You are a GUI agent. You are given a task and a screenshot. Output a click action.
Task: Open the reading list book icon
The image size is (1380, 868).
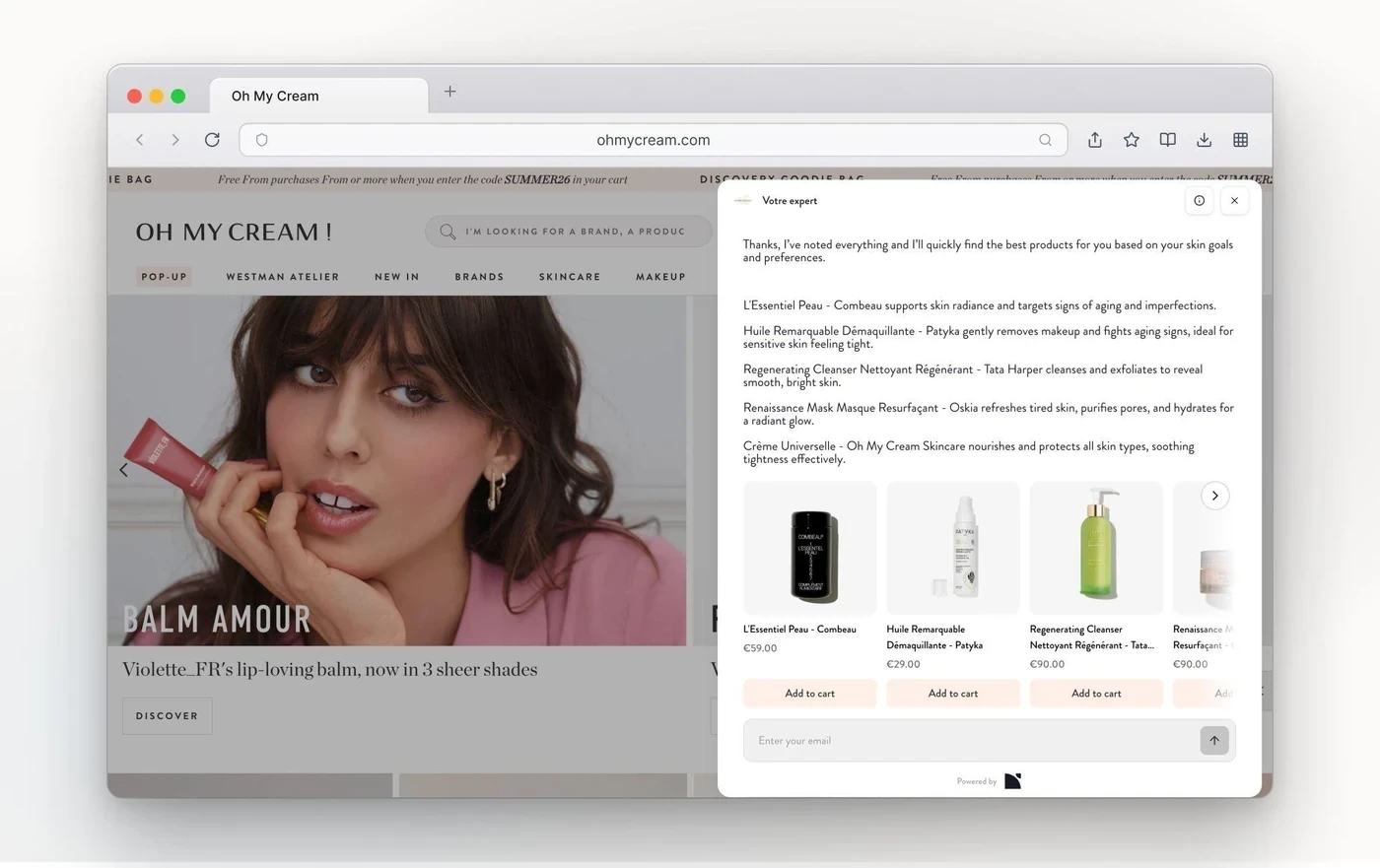pyautogui.click(x=1168, y=140)
